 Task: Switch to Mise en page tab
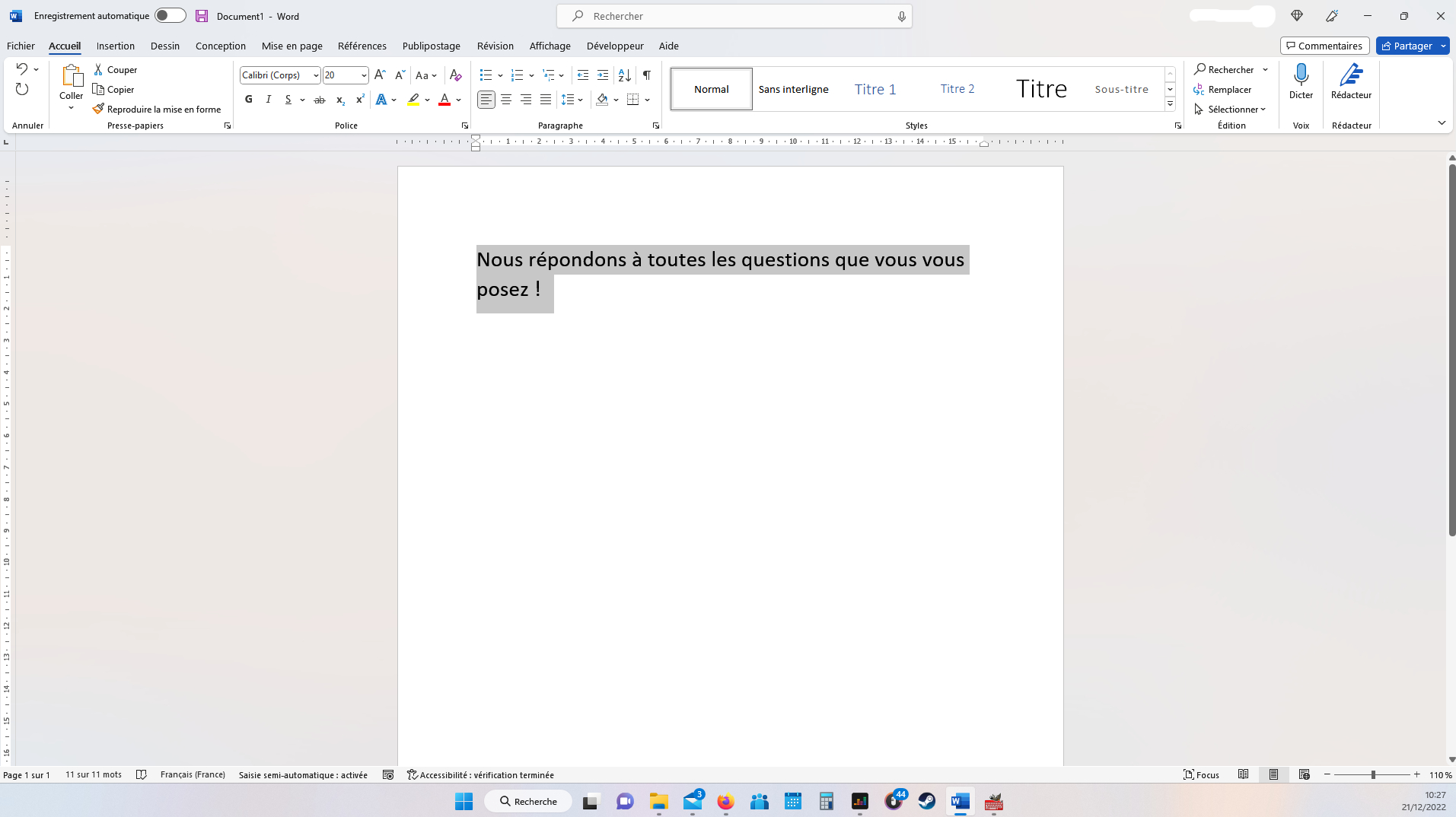click(292, 46)
